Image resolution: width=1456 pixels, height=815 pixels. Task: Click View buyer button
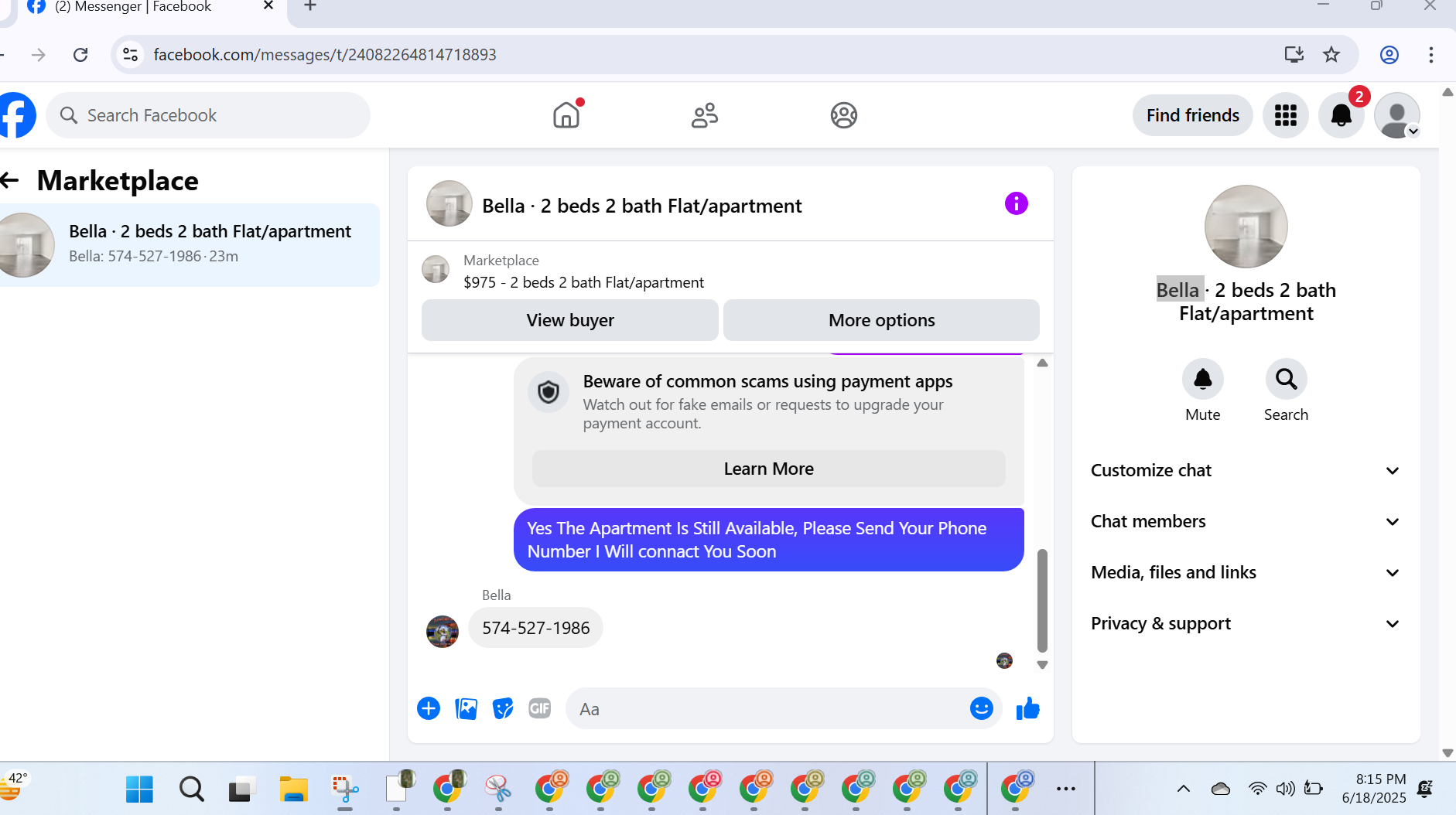point(570,320)
